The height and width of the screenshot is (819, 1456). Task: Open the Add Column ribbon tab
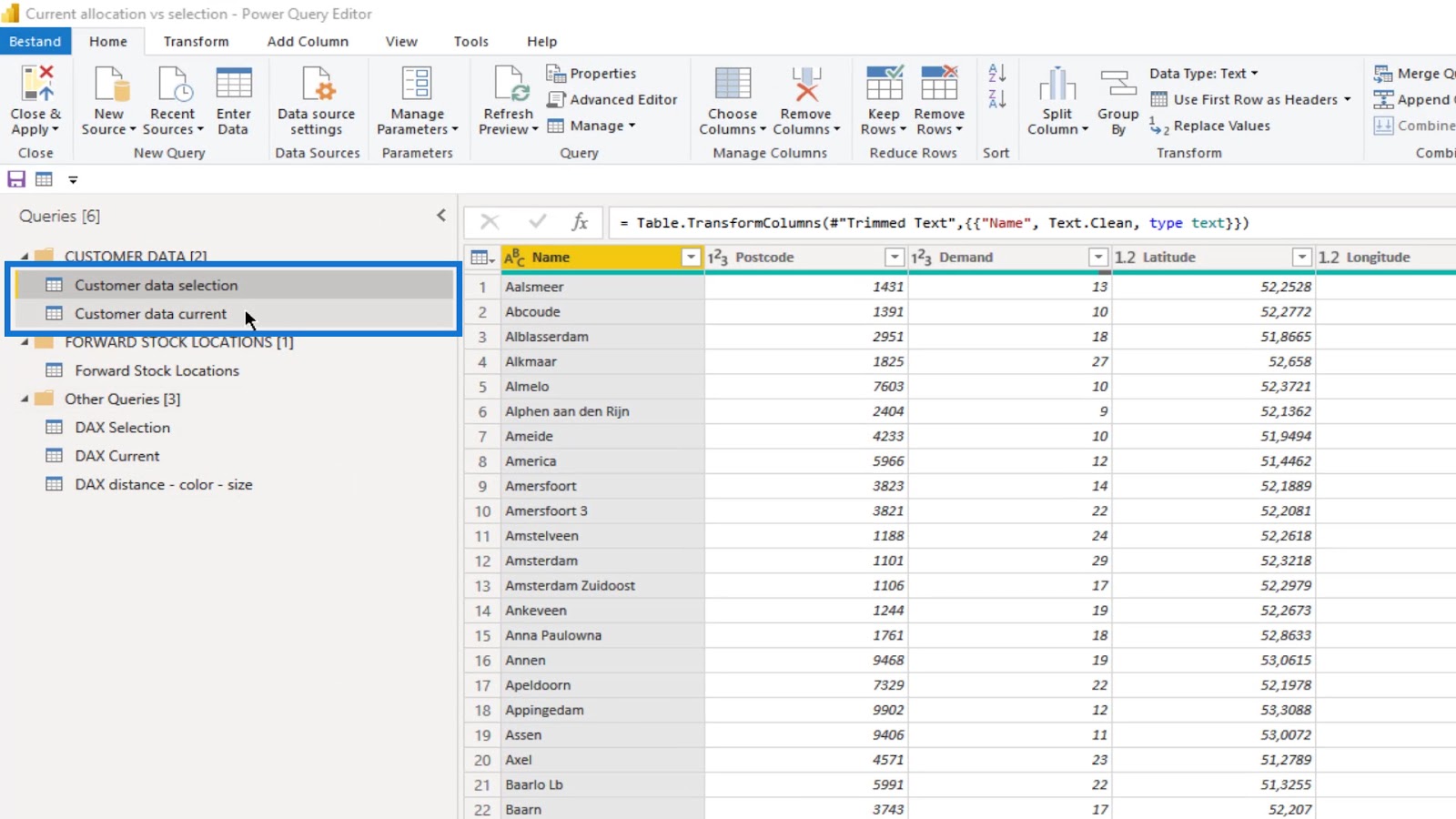pos(308,42)
